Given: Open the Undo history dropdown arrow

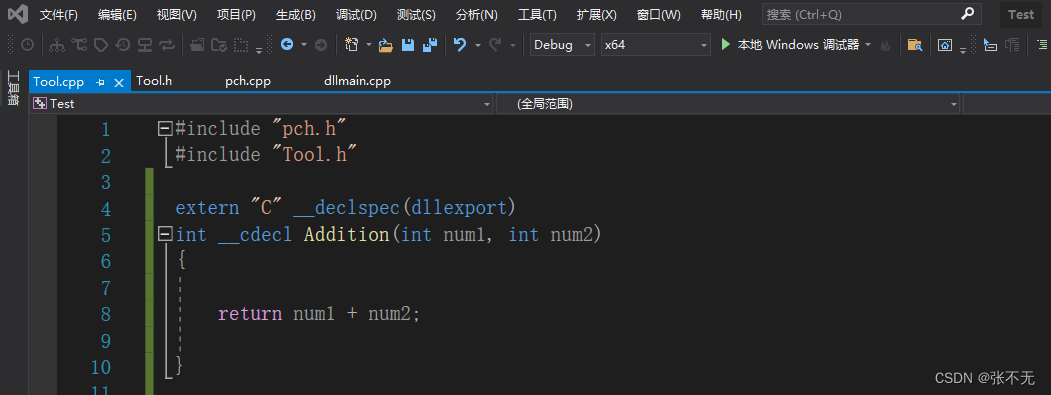Looking at the screenshot, I should (477, 45).
